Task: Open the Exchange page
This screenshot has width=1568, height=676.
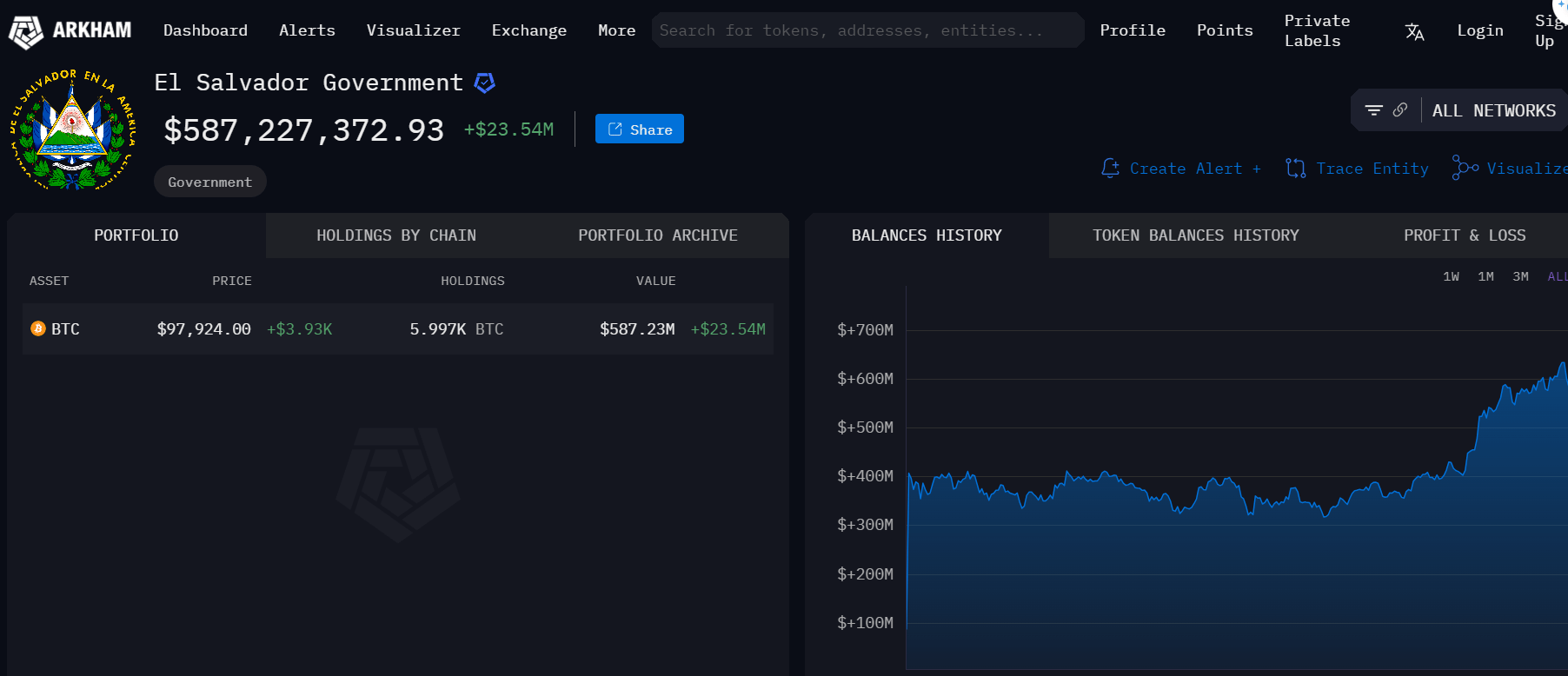Action: point(528,30)
